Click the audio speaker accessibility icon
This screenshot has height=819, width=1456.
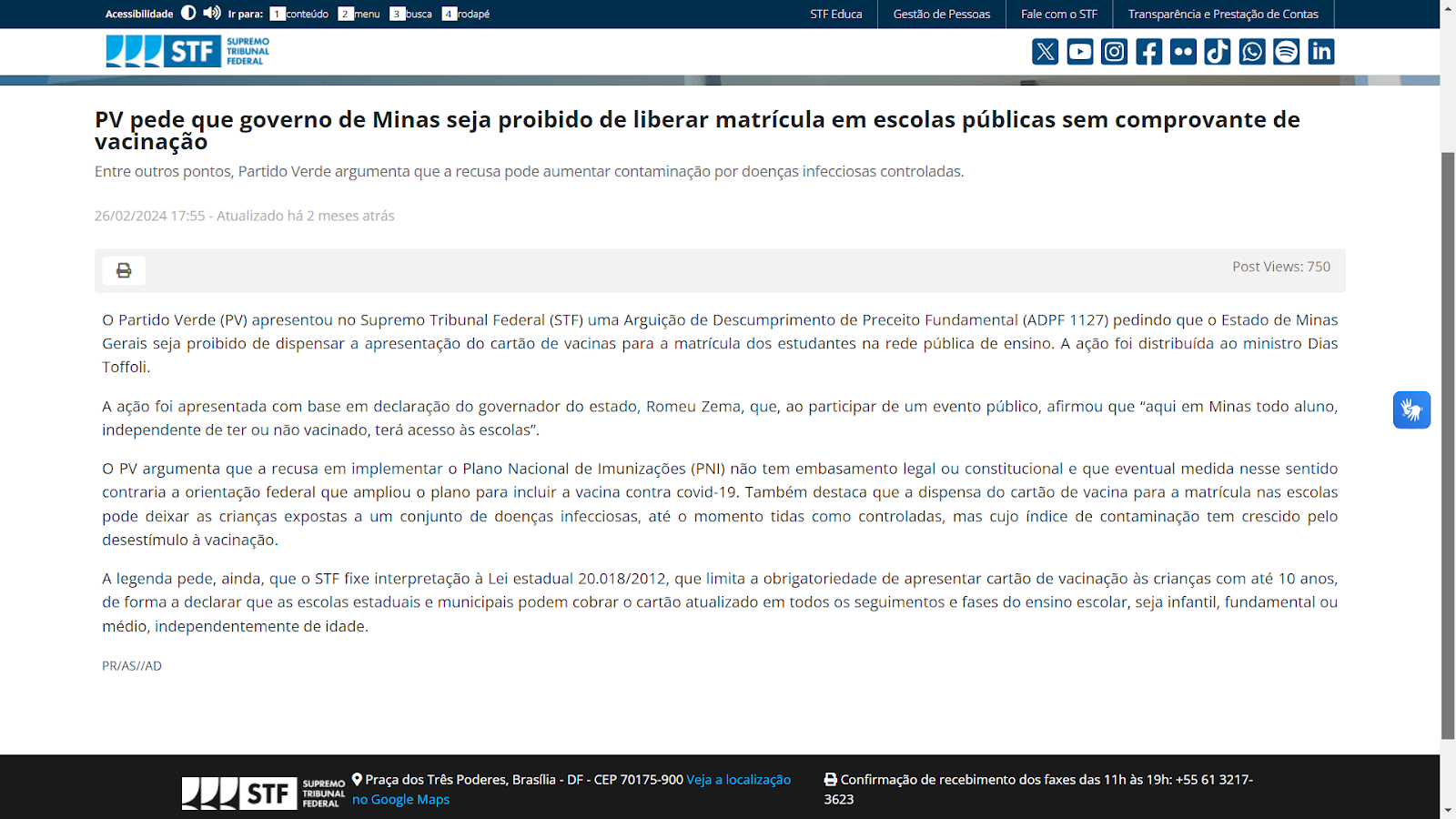click(x=212, y=13)
